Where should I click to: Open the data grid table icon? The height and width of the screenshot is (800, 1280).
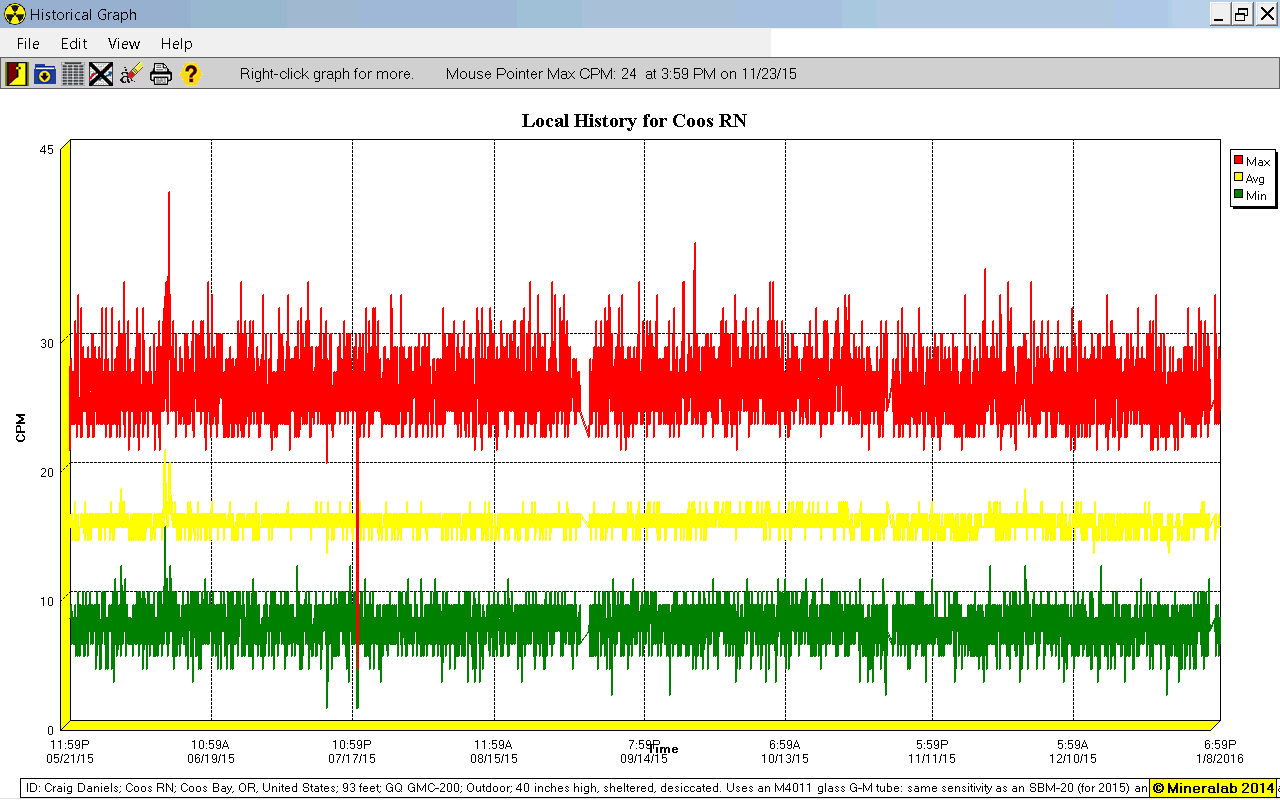click(73, 74)
